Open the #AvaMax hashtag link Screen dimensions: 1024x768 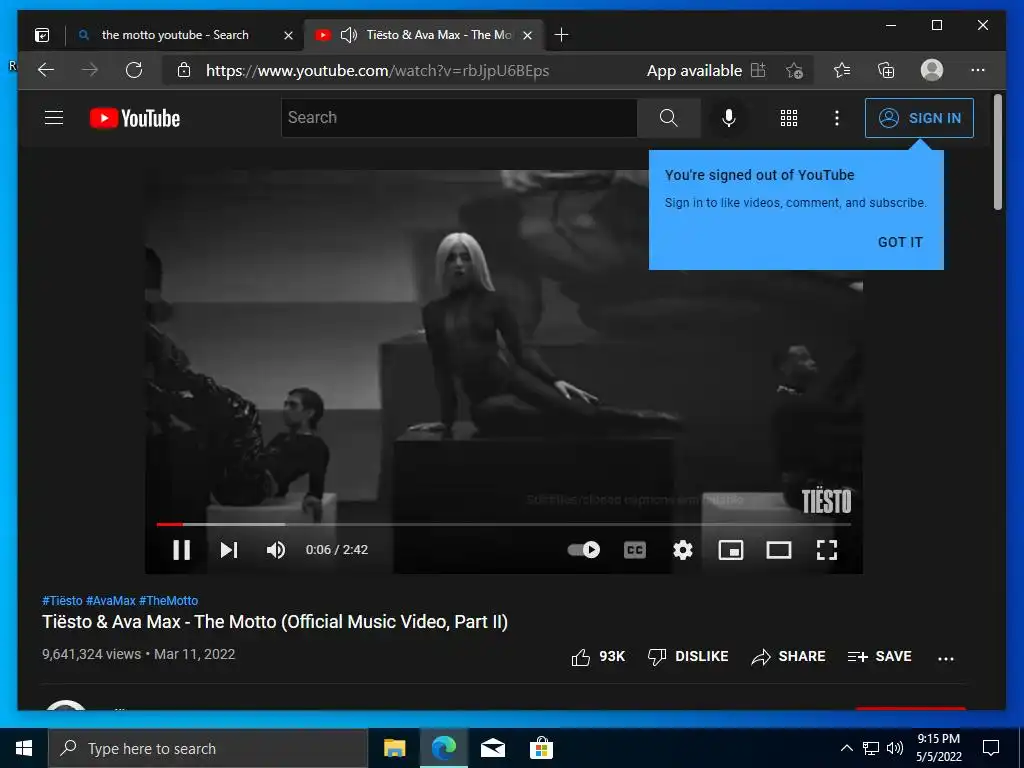110,601
